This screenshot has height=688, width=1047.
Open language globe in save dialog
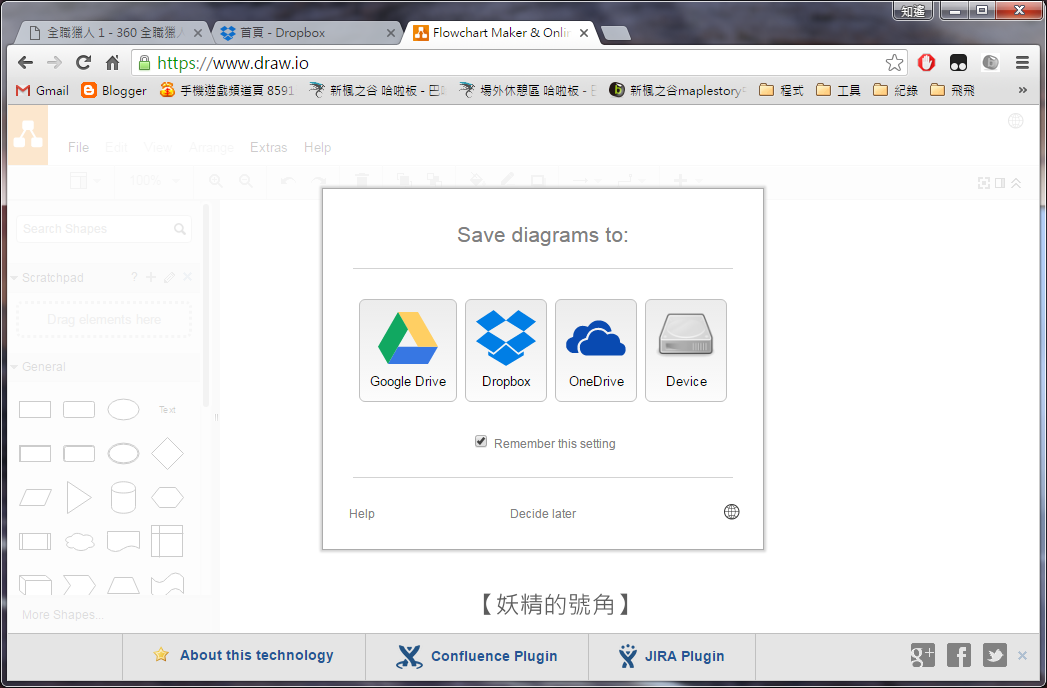732,512
